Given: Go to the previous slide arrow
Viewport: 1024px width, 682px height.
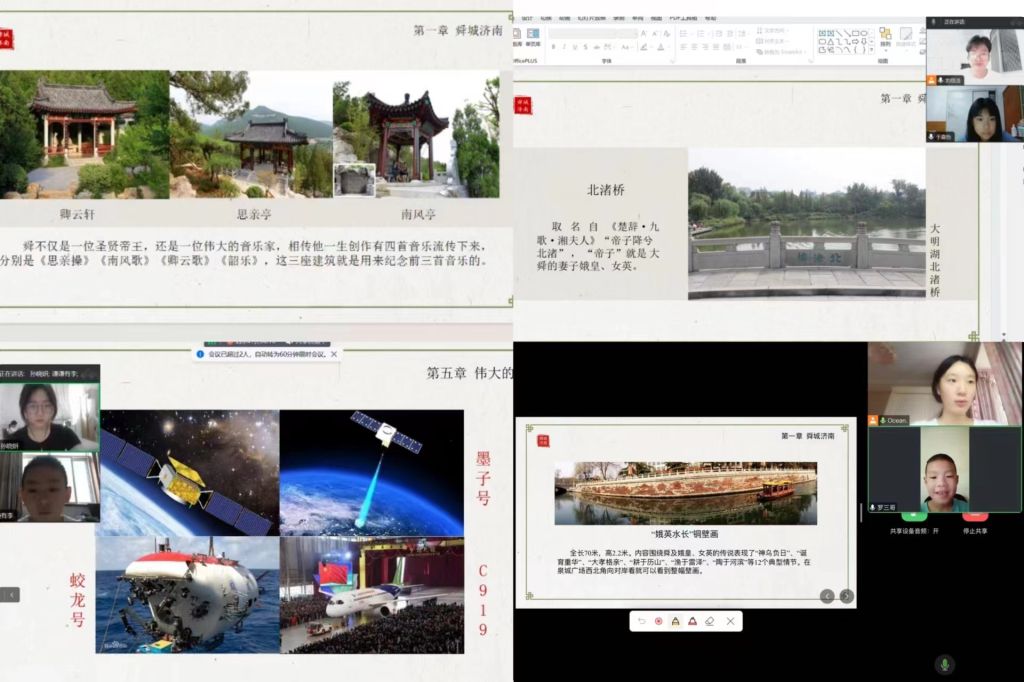Looking at the screenshot, I should click(x=827, y=596).
